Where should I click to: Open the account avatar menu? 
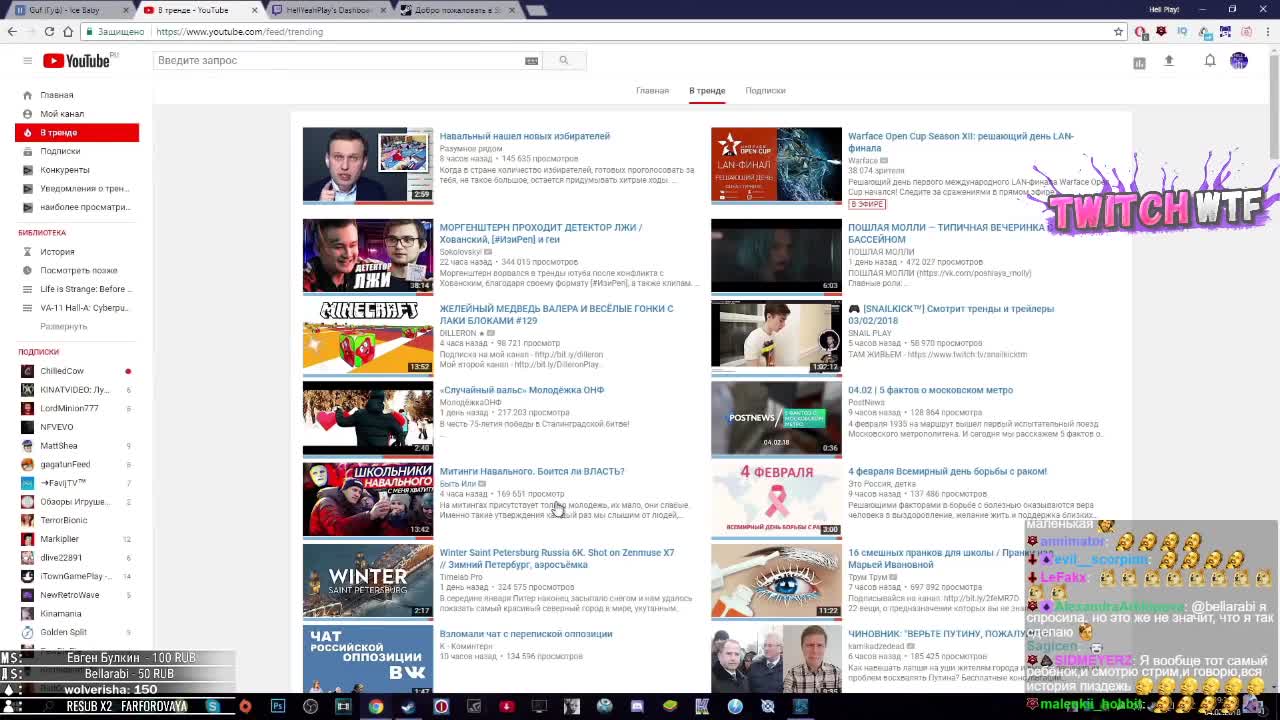pyautogui.click(x=1239, y=61)
